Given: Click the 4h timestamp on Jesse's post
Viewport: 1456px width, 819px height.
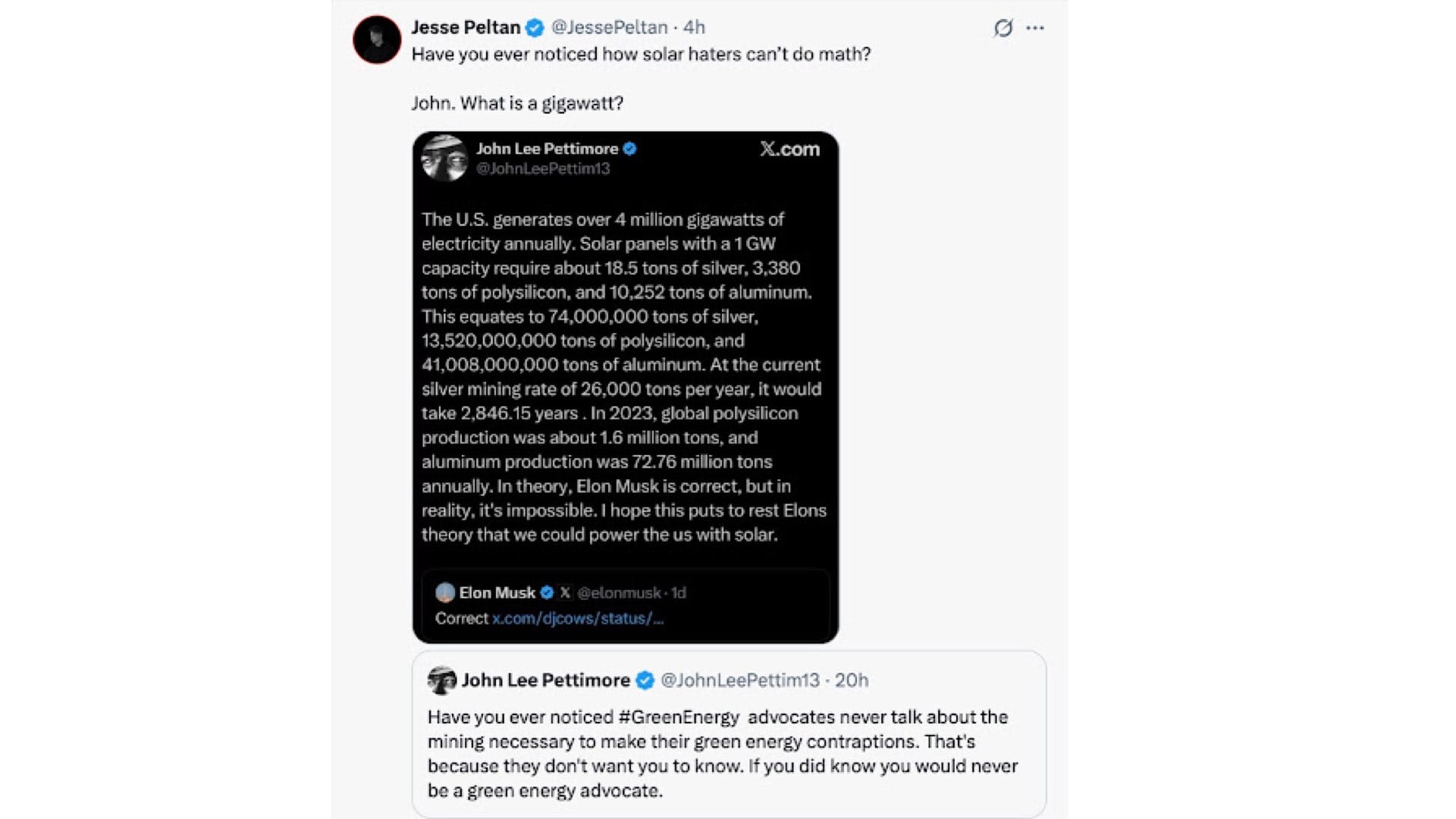Looking at the screenshot, I should [694, 27].
